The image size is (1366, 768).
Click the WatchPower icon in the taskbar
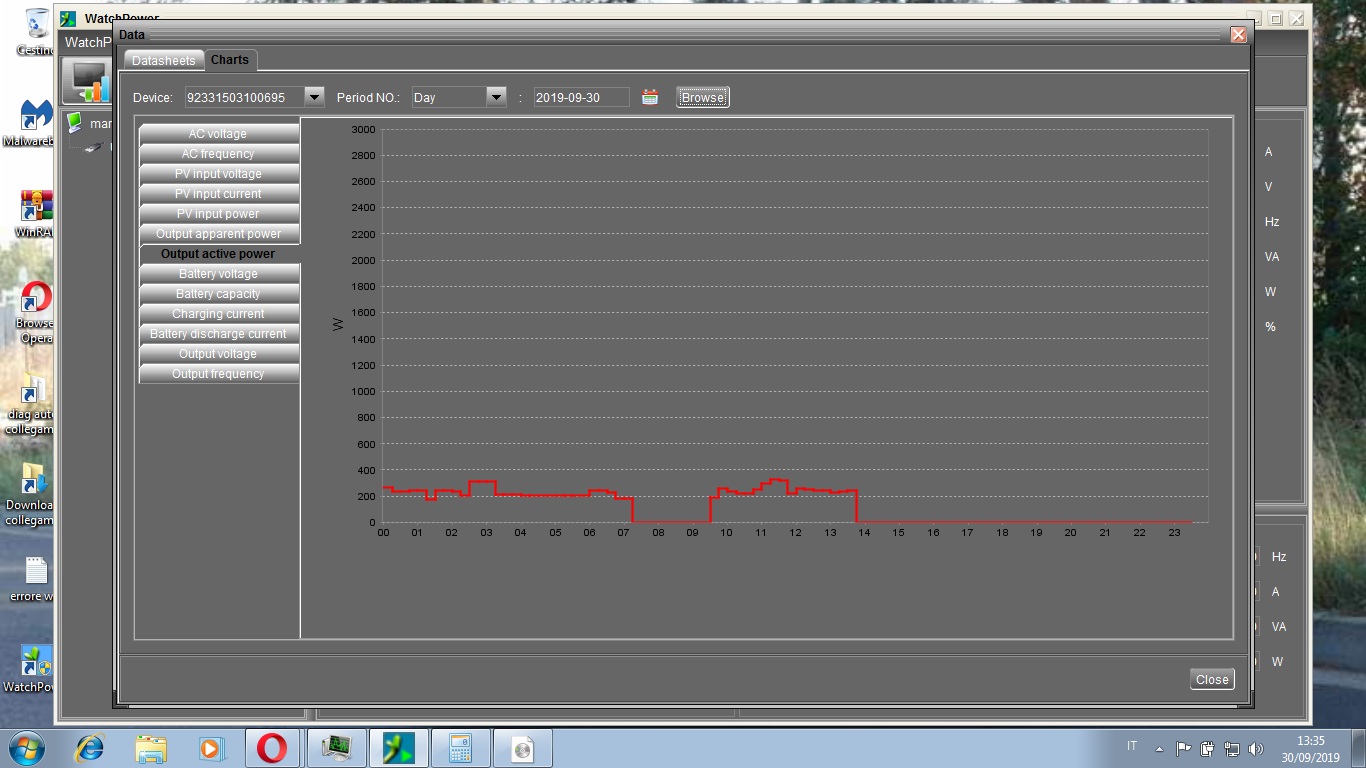(x=398, y=748)
